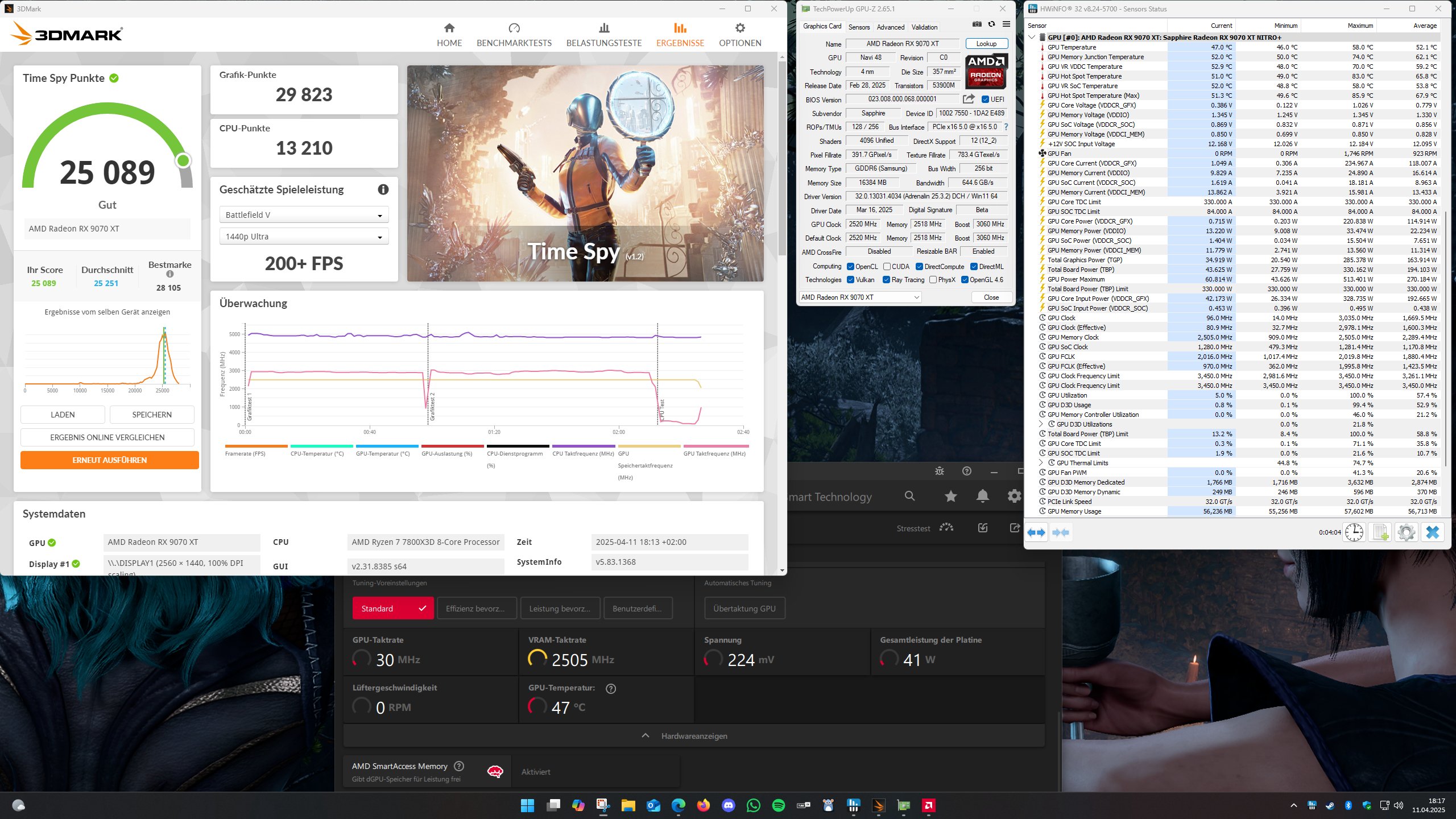Switch to the Sensors tab in GPU-Z
Image resolution: width=1456 pixels, height=819 pixels.
[x=859, y=27]
